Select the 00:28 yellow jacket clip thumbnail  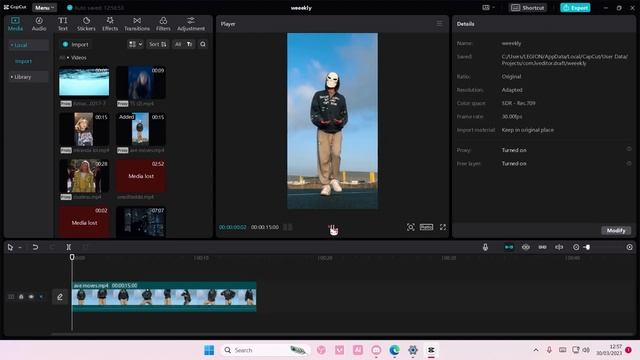click(84, 176)
